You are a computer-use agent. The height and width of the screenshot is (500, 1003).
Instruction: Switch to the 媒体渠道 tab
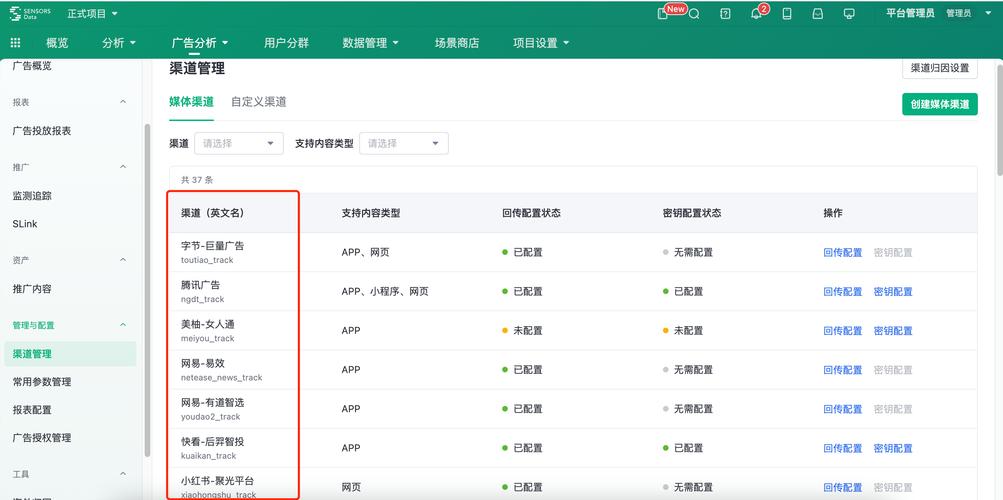191,102
